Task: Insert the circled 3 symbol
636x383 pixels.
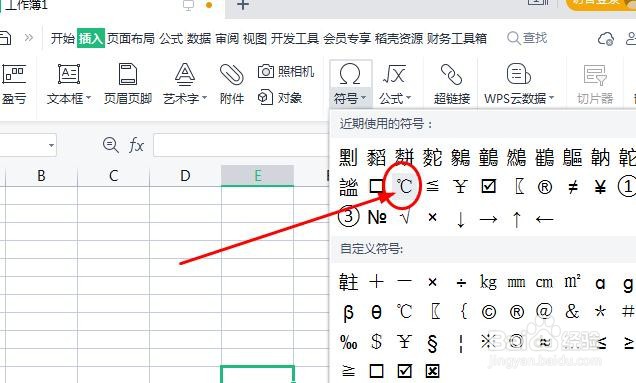Action: [x=348, y=217]
